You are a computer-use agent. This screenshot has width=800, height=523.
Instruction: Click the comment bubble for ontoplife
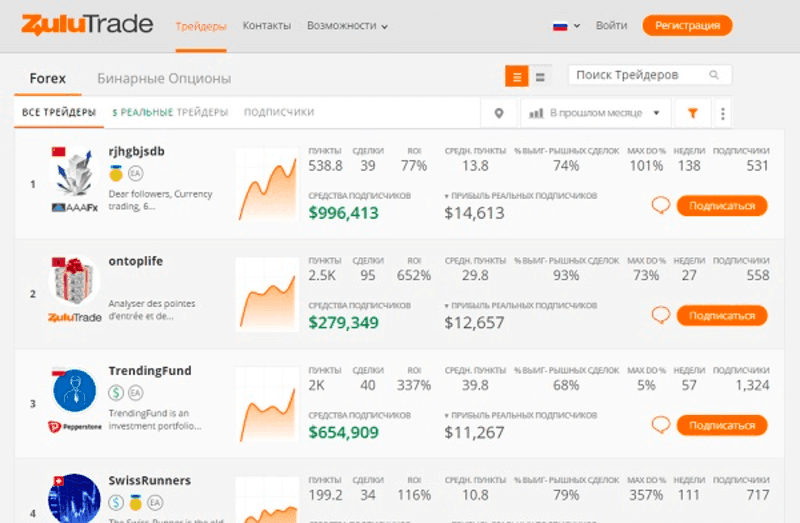coord(661,315)
